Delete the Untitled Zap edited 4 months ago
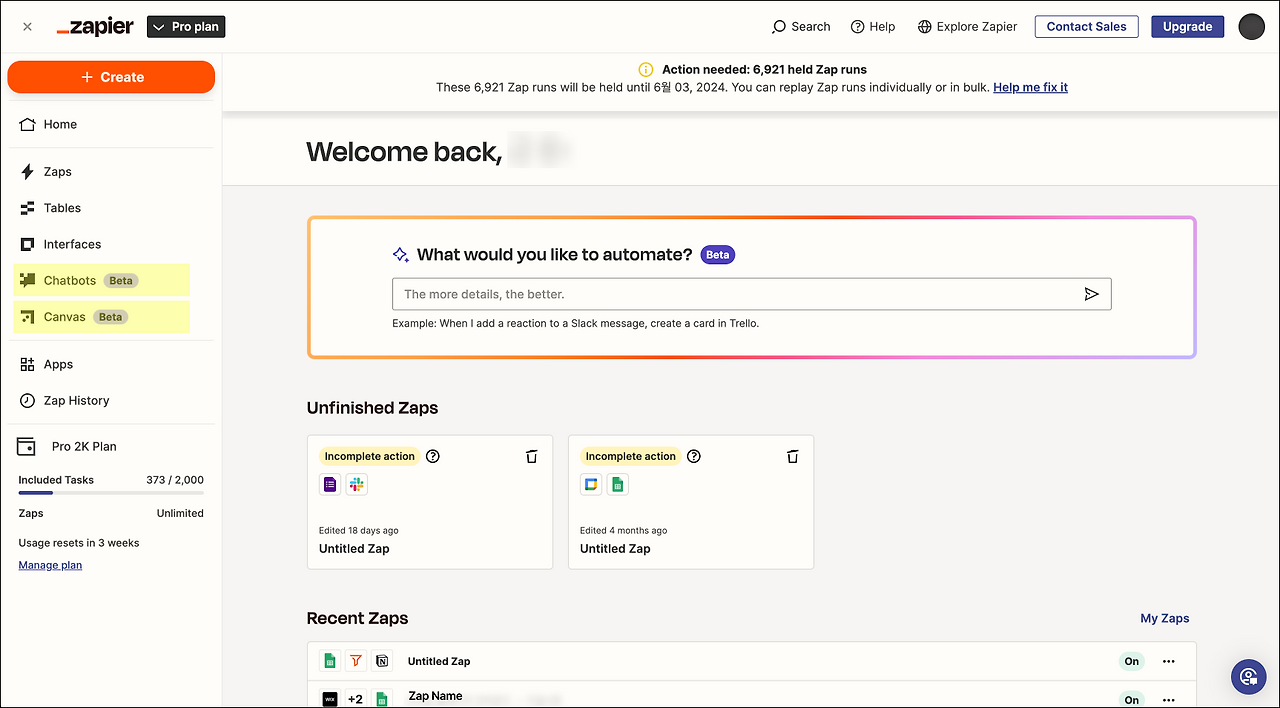This screenshot has height=708, width=1280. click(793, 456)
